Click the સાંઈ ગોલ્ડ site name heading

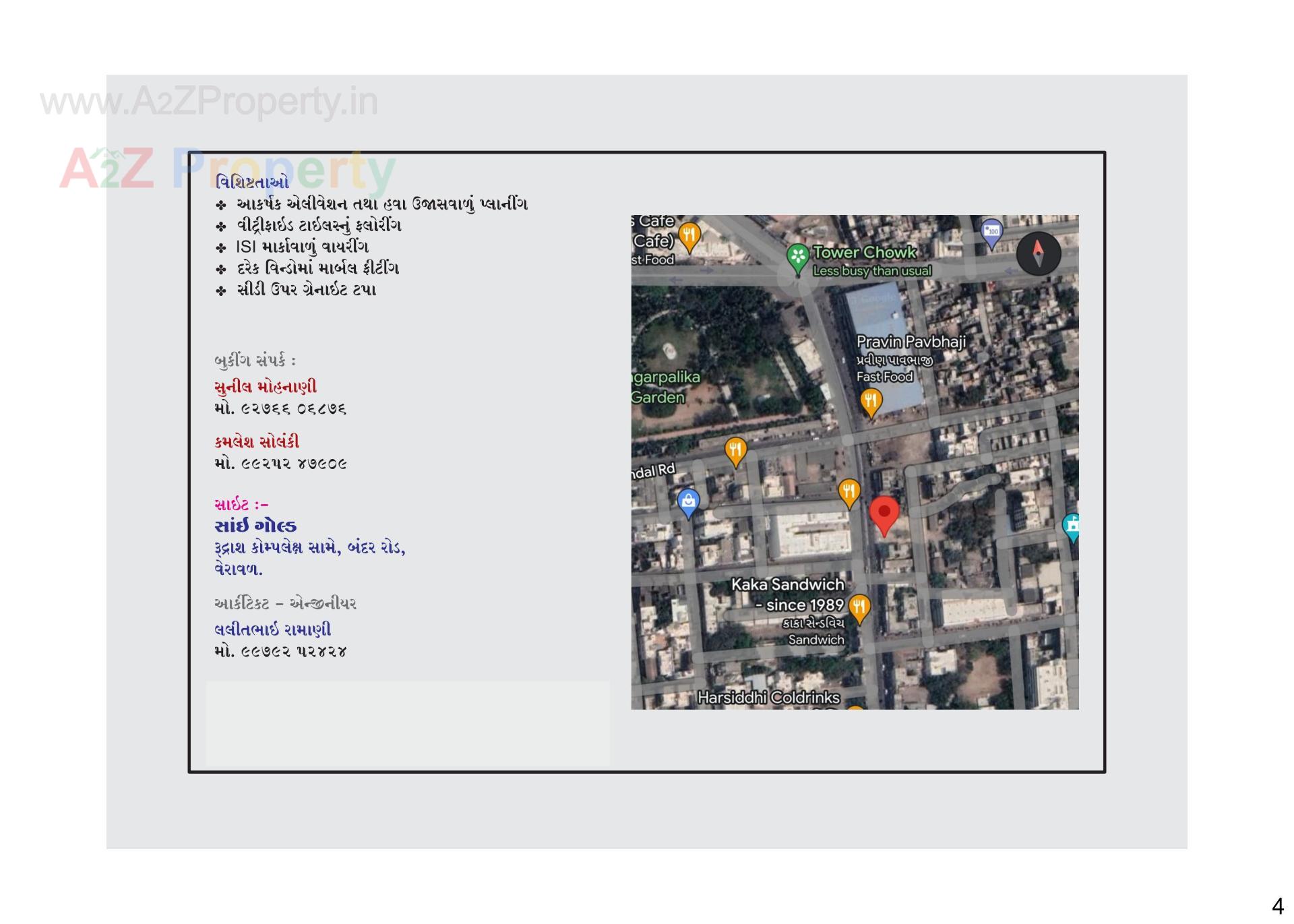pyautogui.click(x=255, y=526)
